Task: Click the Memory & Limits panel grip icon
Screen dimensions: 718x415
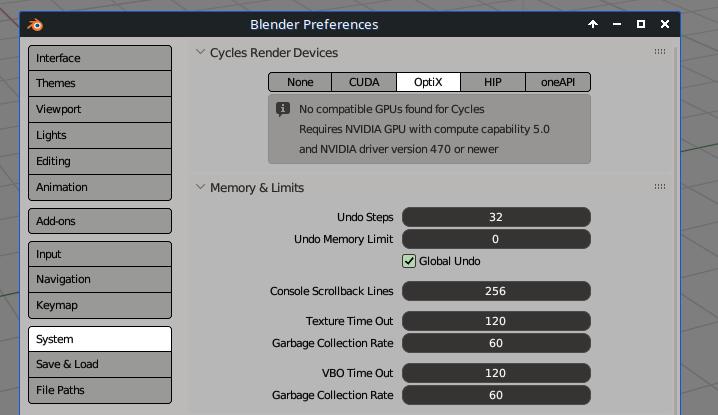Action: coord(660,187)
